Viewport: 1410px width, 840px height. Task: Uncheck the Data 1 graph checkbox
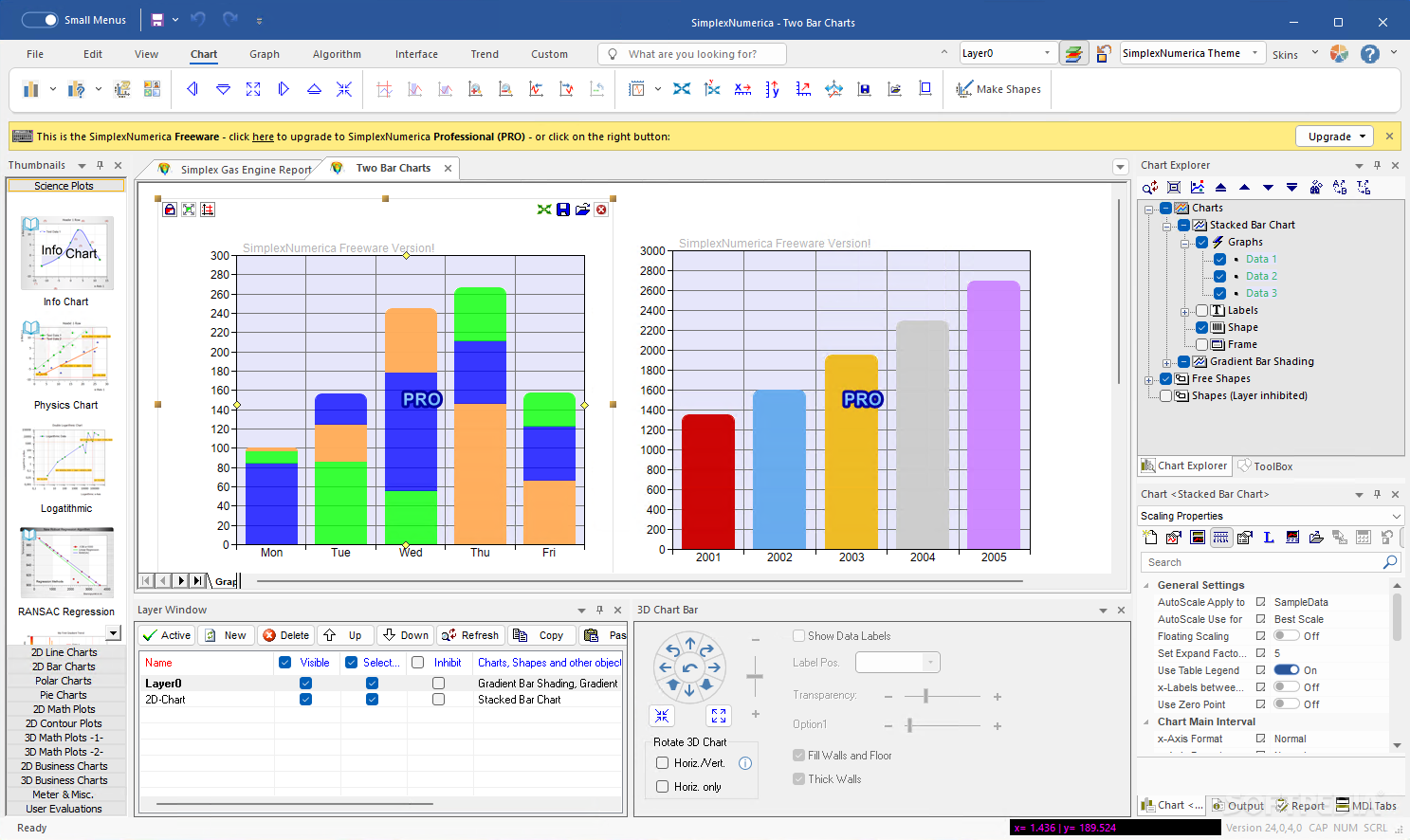pyautogui.click(x=1220, y=259)
